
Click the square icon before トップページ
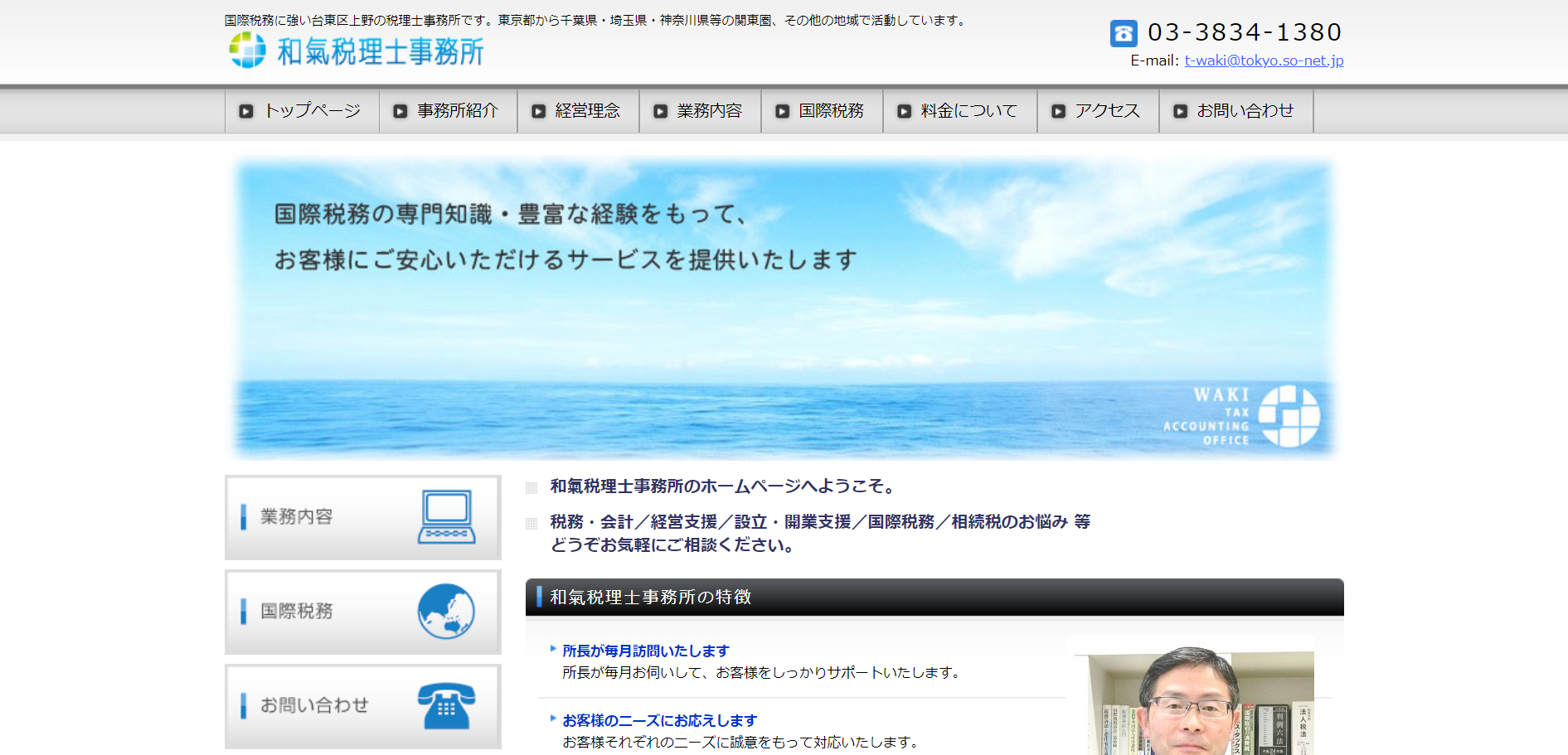click(x=246, y=110)
